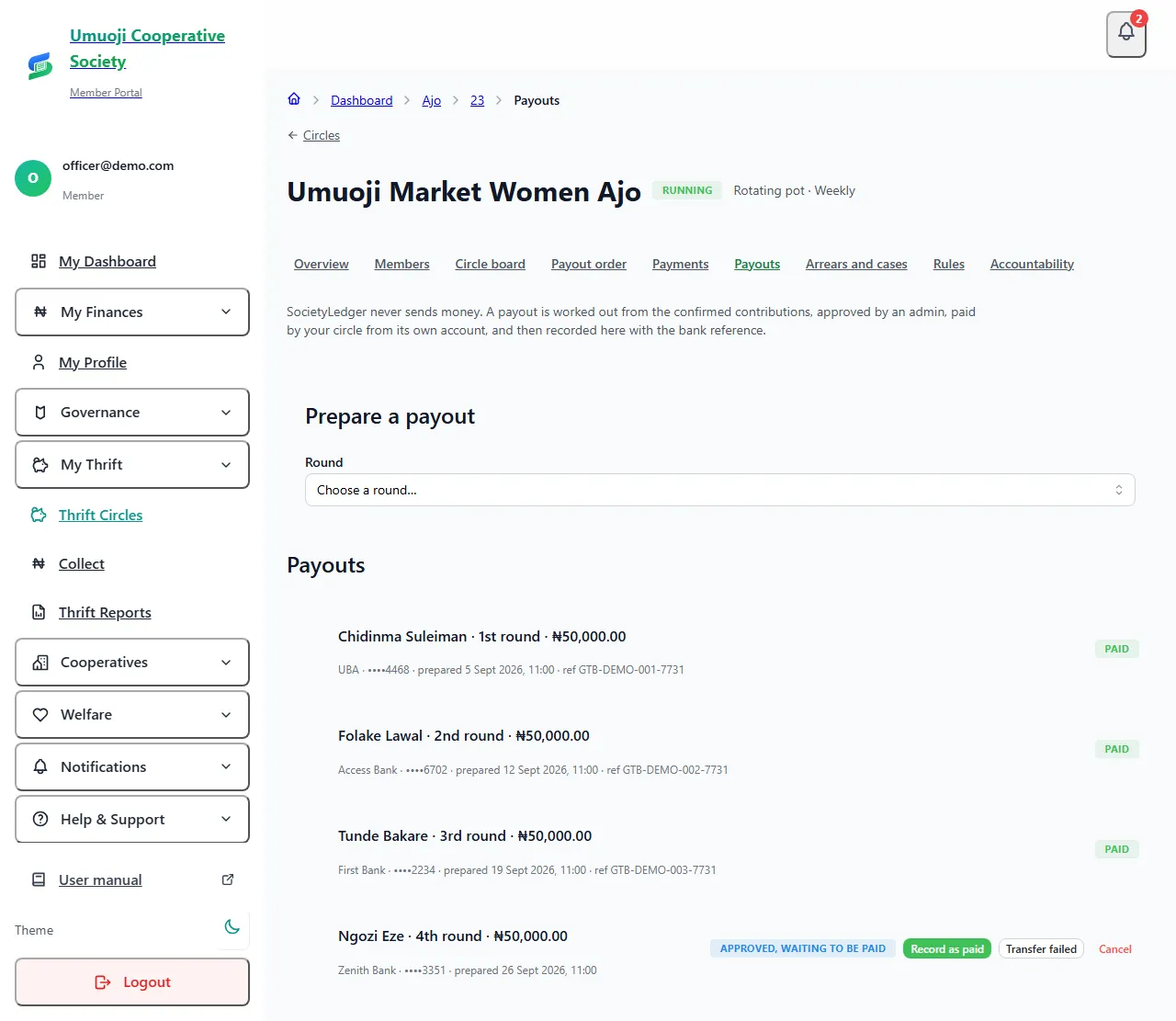Click the home icon in breadcrumb
The height and width of the screenshot is (1021, 1176).
294,99
